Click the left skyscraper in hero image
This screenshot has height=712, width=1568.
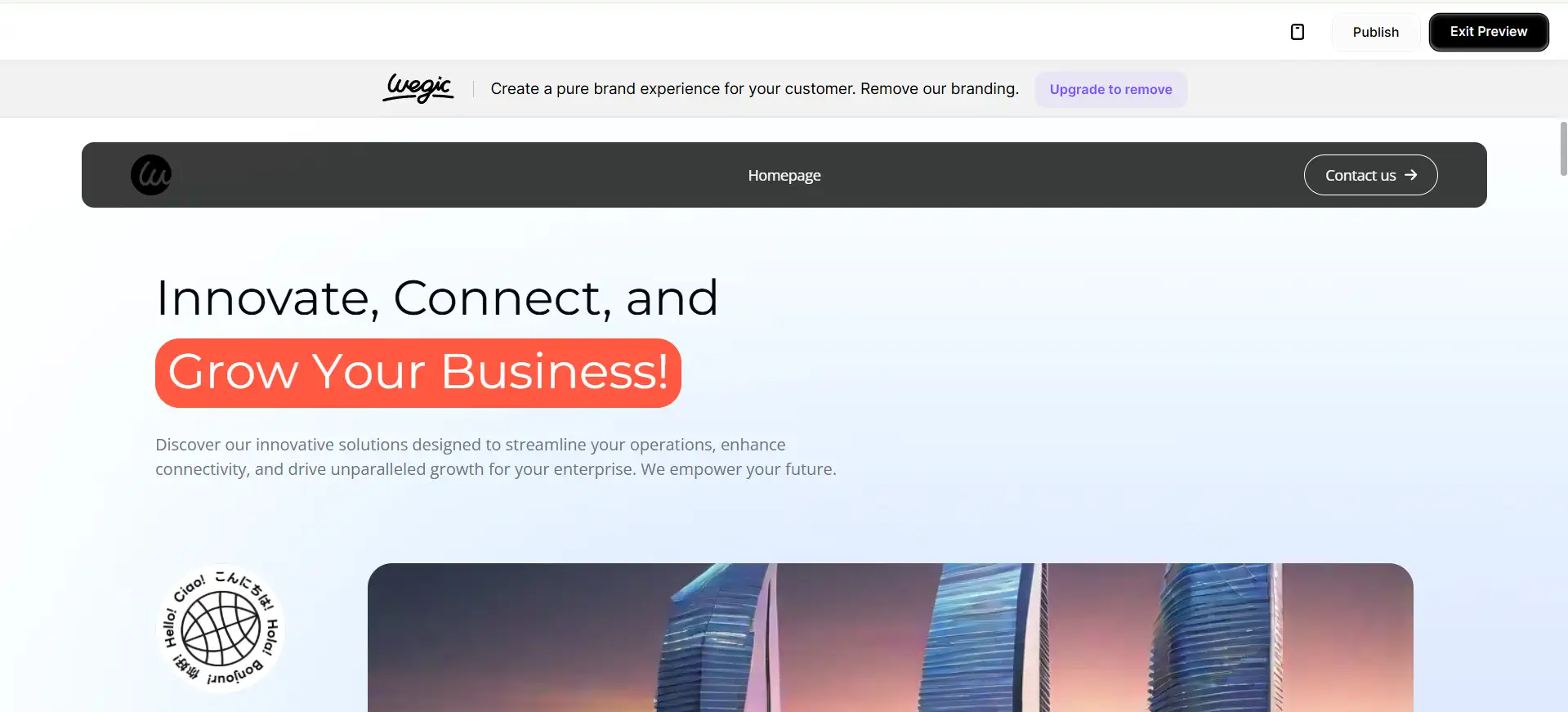coord(717,638)
